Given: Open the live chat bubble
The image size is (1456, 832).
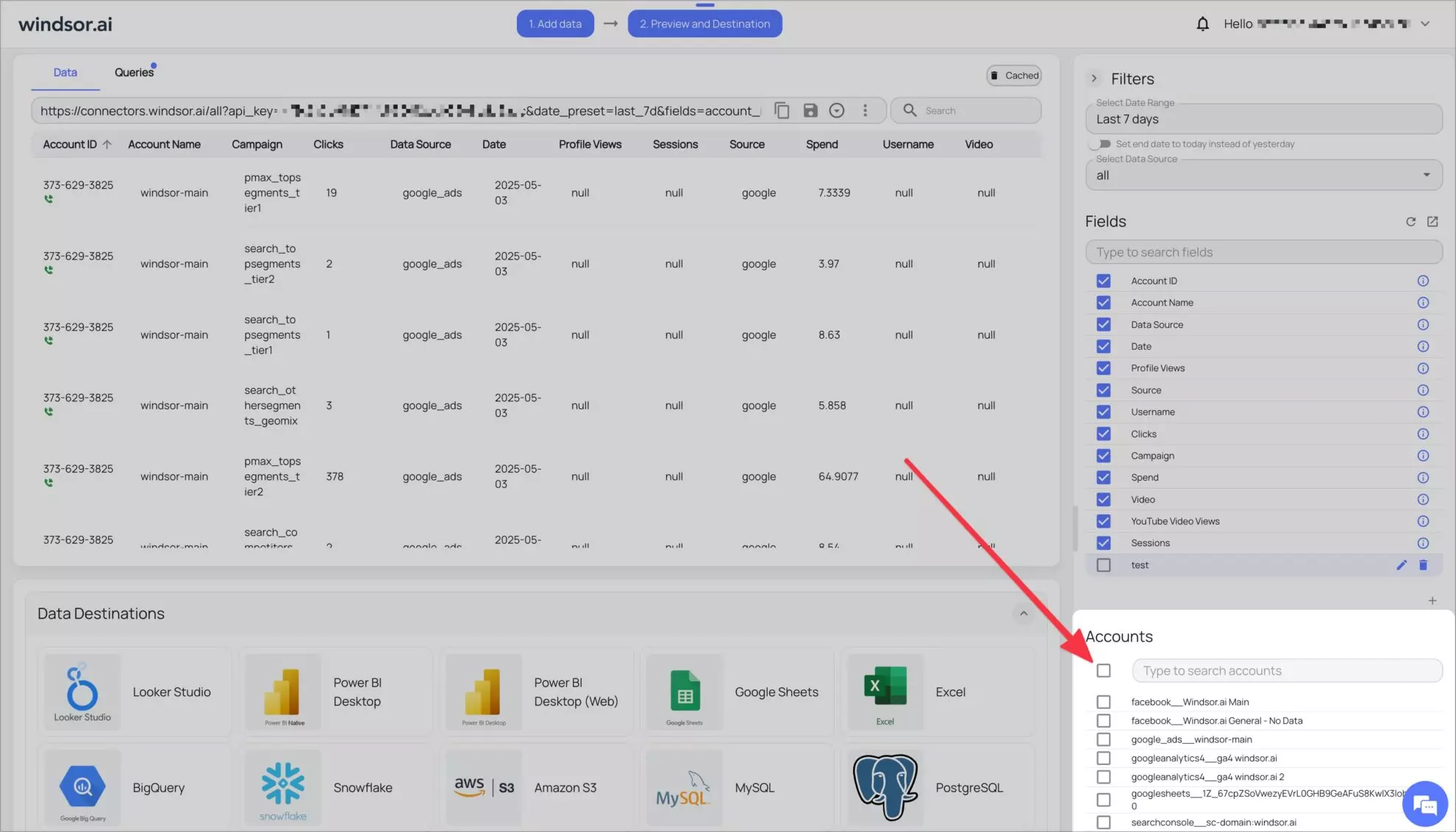Looking at the screenshot, I should 1424,804.
